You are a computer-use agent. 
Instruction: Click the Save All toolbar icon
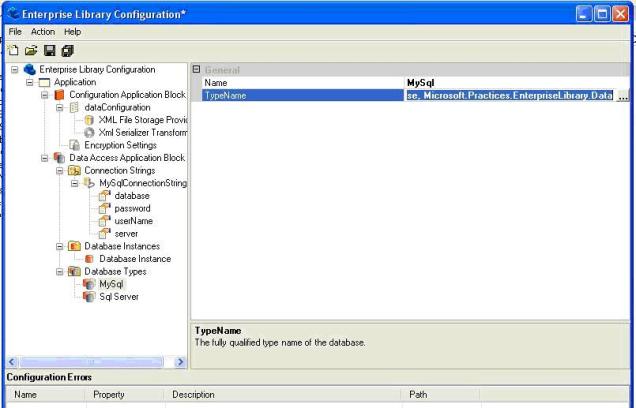click(67, 50)
